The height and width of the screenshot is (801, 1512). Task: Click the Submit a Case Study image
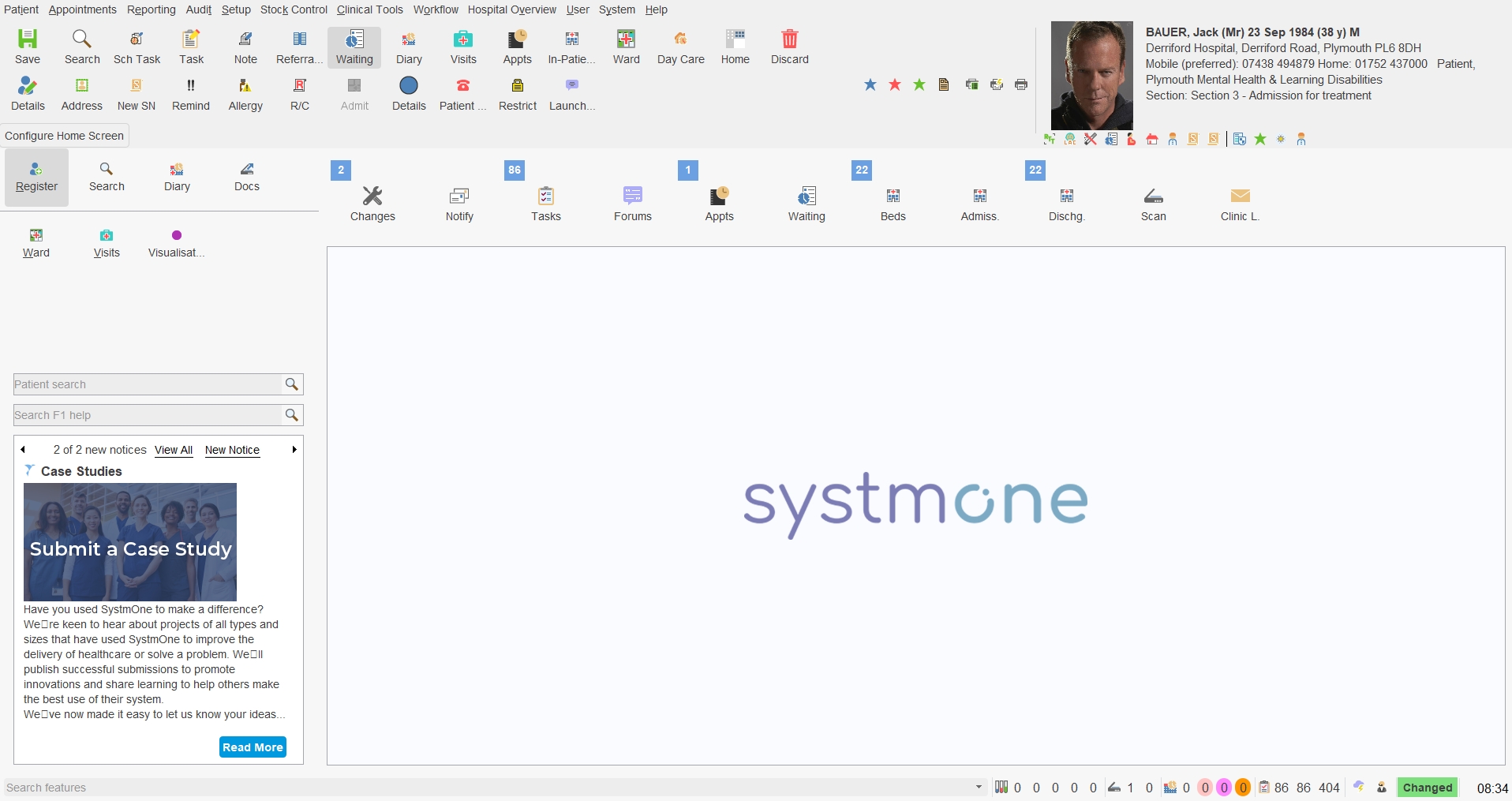(x=130, y=542)
